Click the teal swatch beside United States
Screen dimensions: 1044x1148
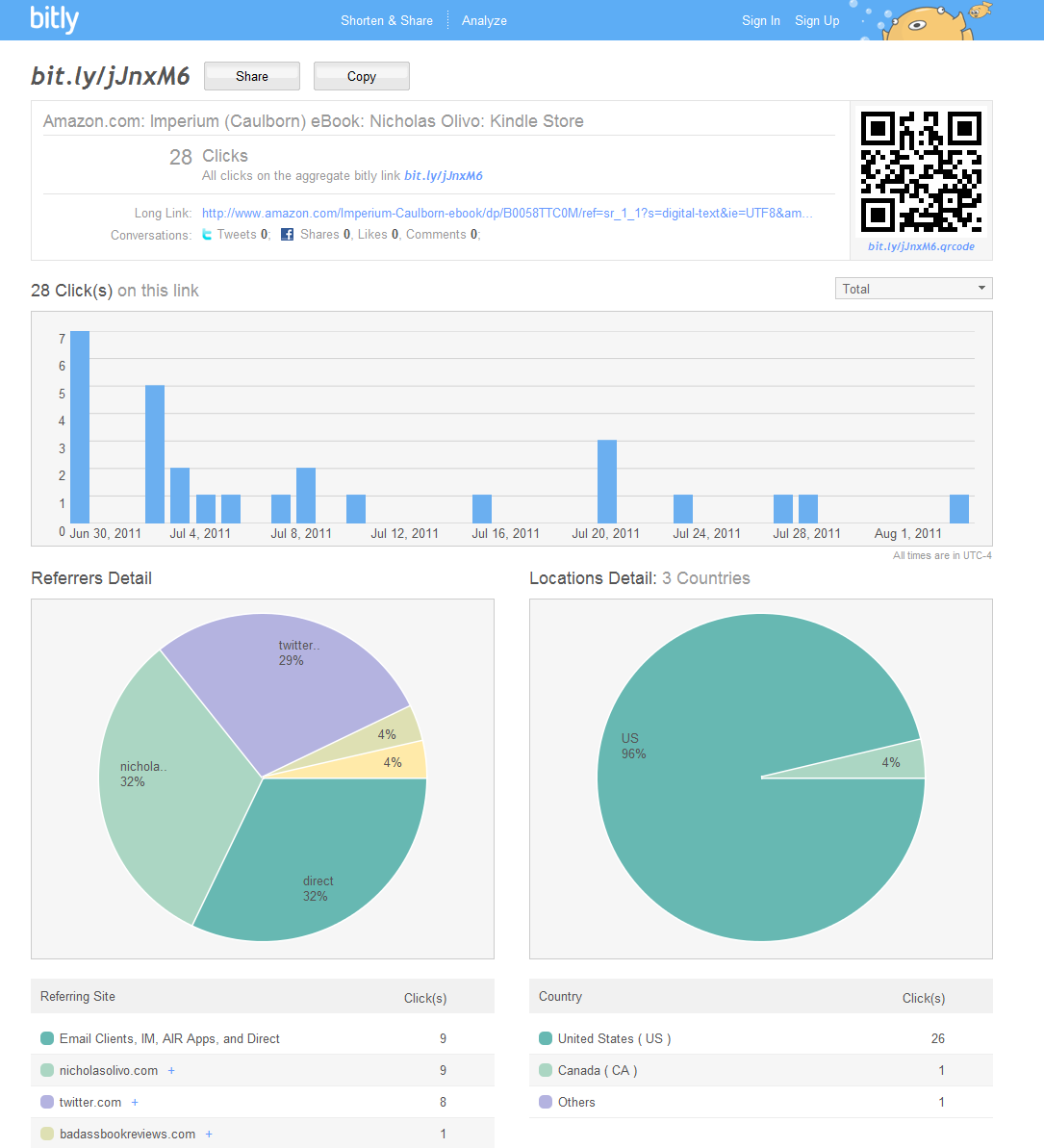coord(546,1038)
